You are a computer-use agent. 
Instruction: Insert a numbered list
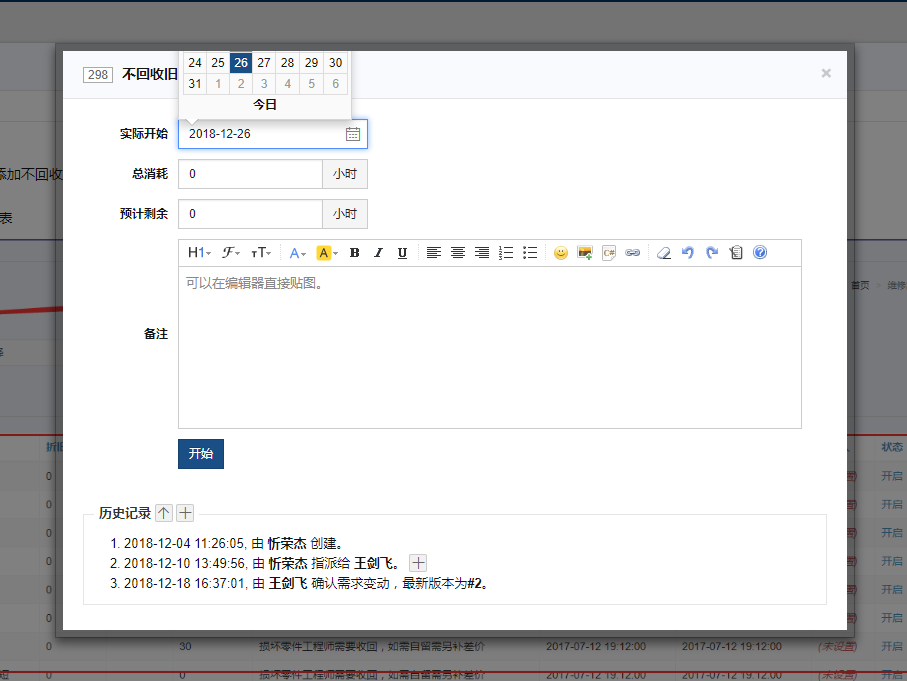click(506, 253)
